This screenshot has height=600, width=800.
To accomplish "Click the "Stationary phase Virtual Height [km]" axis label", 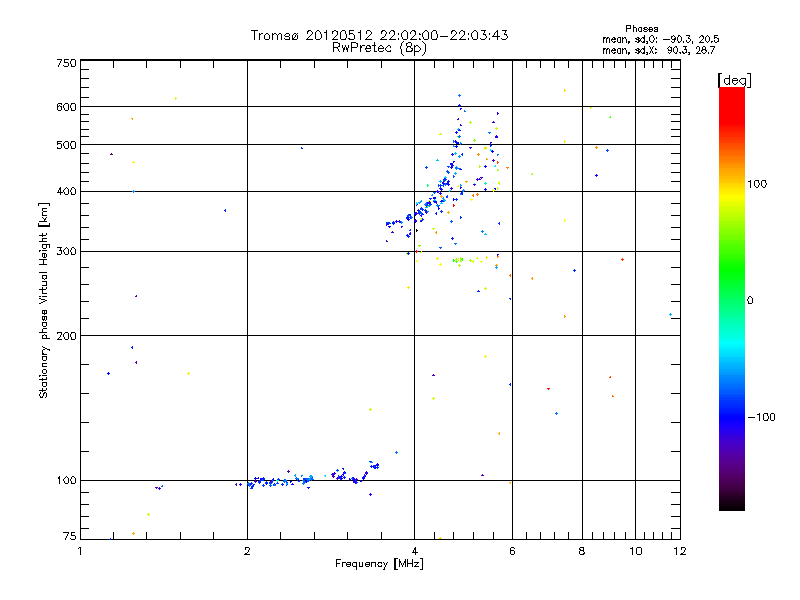I will (44, 301).
